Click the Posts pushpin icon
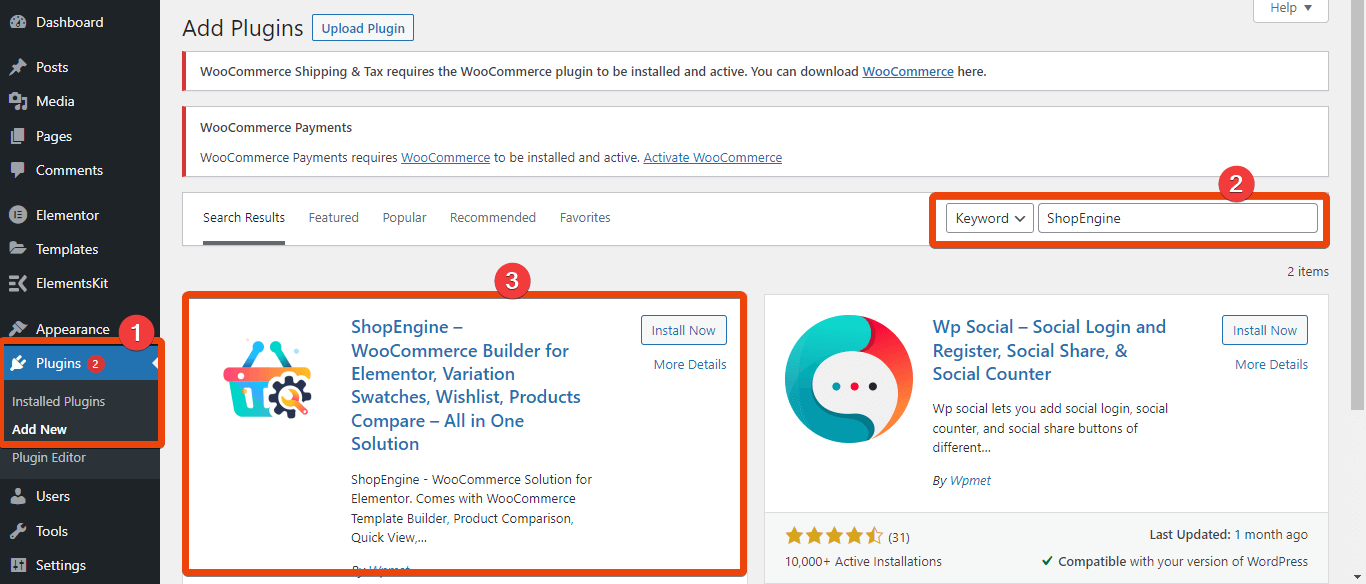The height and width of the screenshot is (584, 1366). pos(18,67)
